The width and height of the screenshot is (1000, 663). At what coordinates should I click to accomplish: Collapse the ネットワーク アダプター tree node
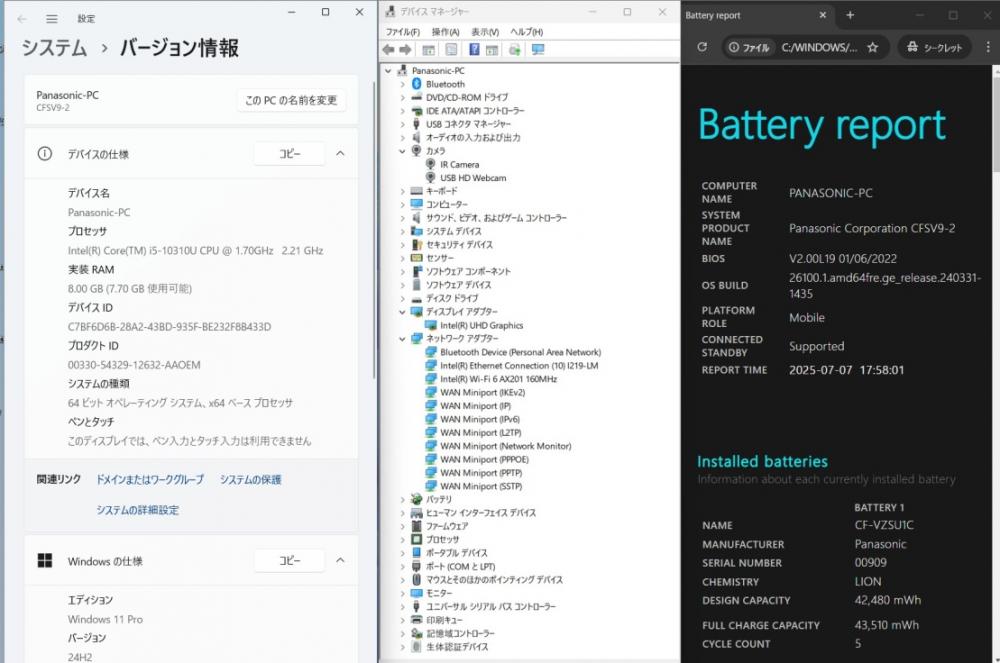[402, 339]
